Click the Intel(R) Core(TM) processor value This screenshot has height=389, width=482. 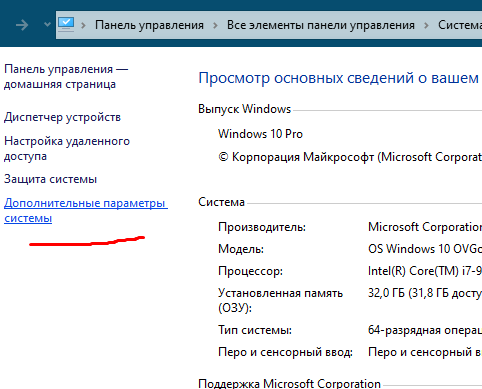coord(425,271)
